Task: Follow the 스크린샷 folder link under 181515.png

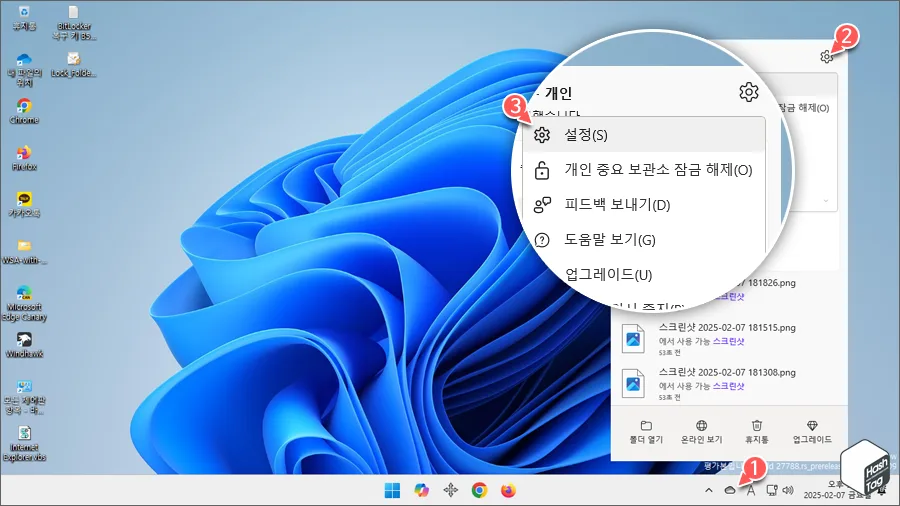Action: point(728,341)
